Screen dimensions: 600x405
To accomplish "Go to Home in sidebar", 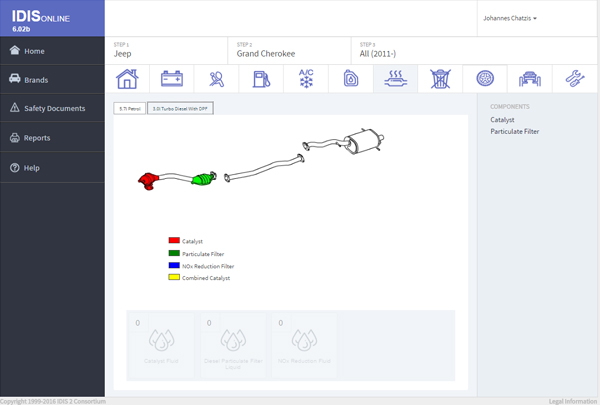I will [x=52, y=51].
